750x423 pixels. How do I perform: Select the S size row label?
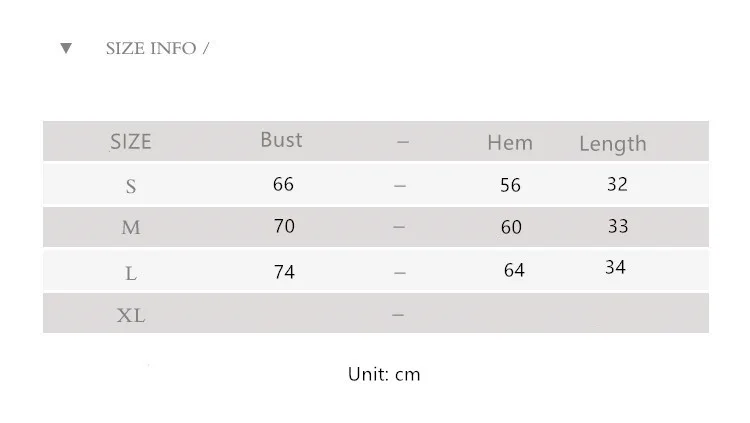(131, 187)
